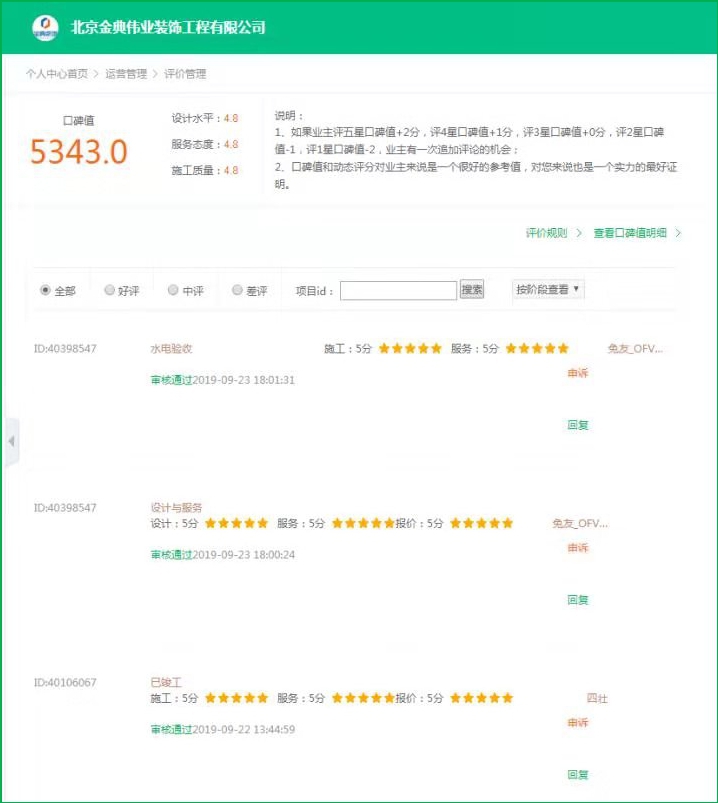Image resolution: width=718 pixels, height=803 pixels.
Task: Click the 项目id input field
Action: (398, 291)
